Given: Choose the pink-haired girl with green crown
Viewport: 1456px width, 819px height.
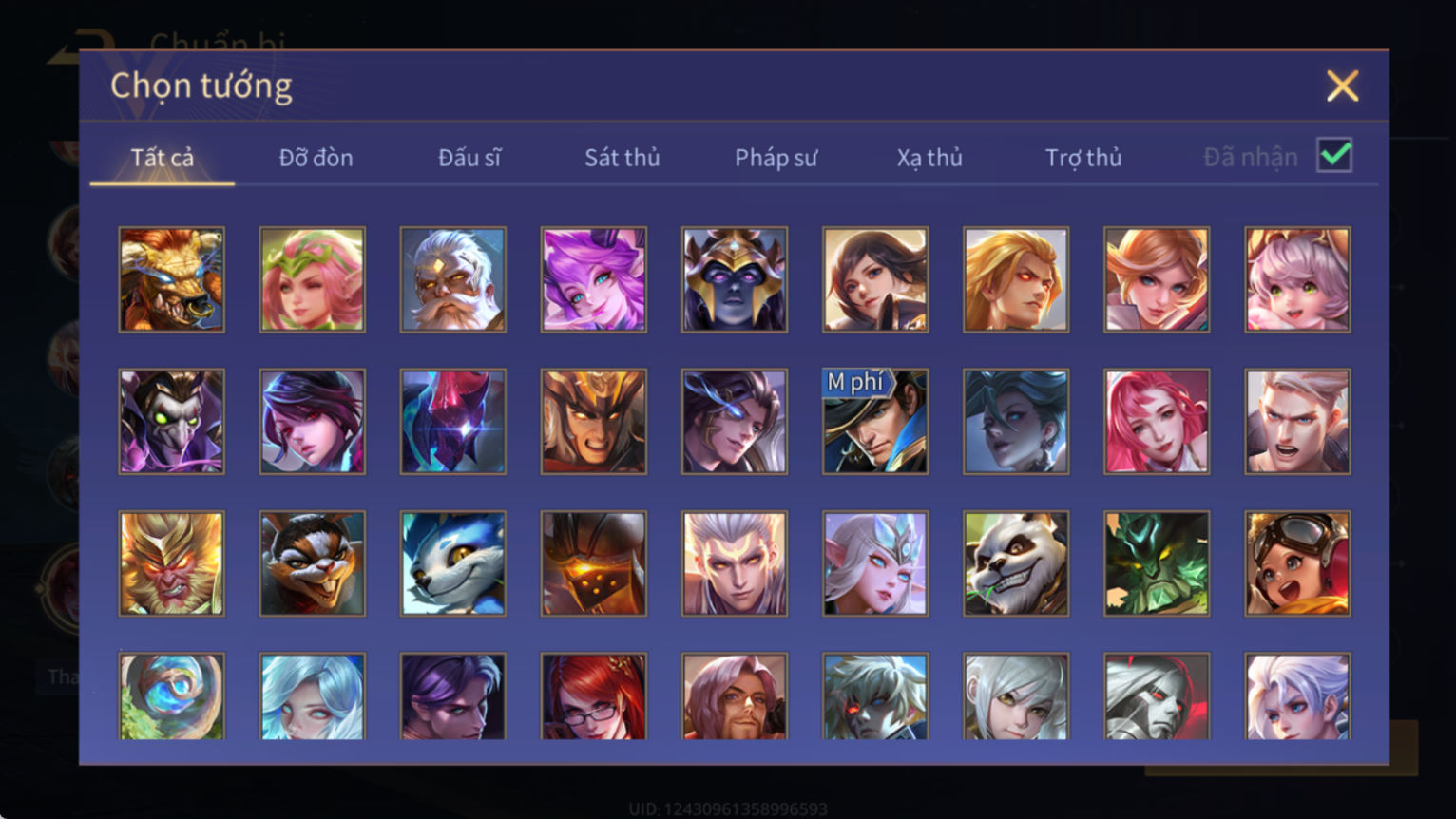Looking at the screenshot, I should coord(313,279).
